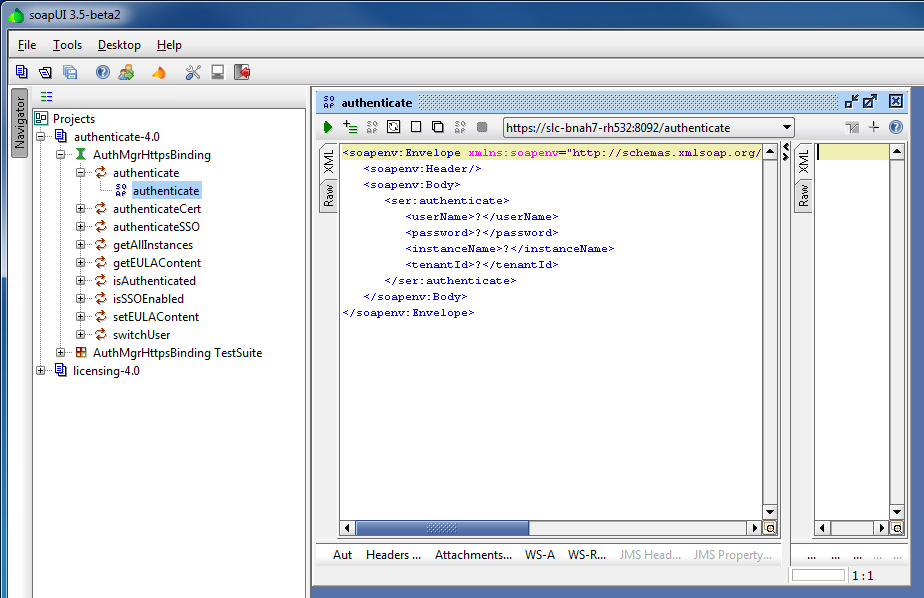Viewport: 924px width, 598px height.
Task: Create a new soapUI project from toolbar
Action: 22,72
